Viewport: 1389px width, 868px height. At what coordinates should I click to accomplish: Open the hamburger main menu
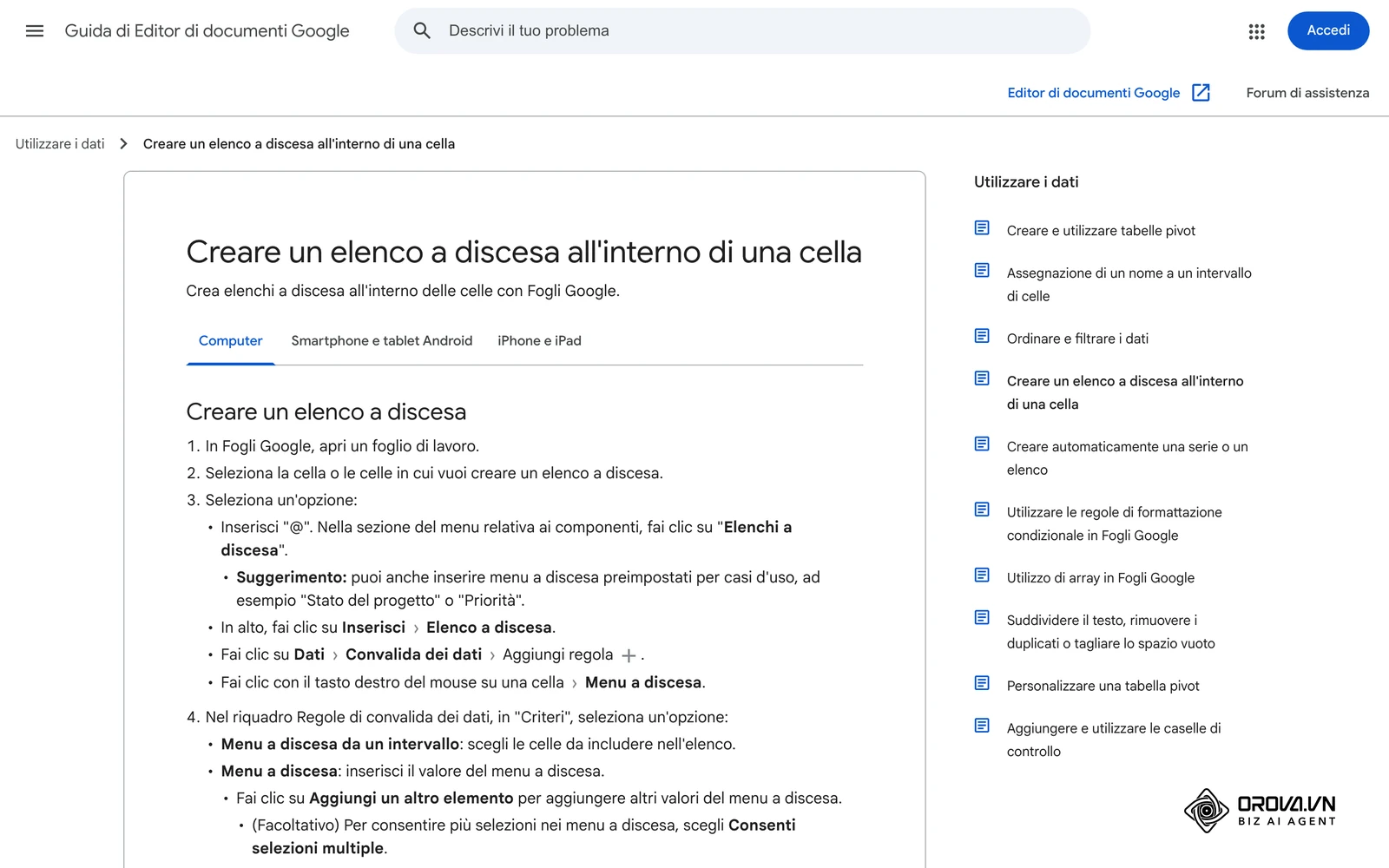[x=35, y=31]
